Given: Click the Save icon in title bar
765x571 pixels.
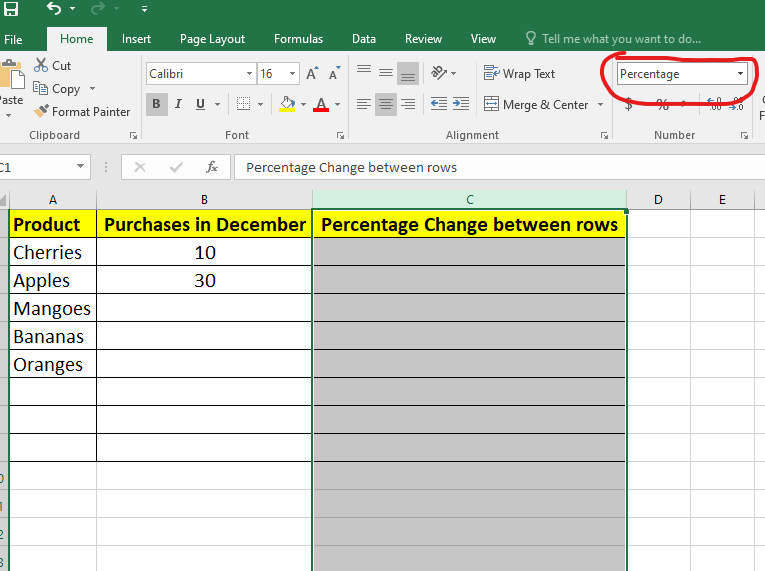Looking at the screenshot, I should click(x=11, y=10).
